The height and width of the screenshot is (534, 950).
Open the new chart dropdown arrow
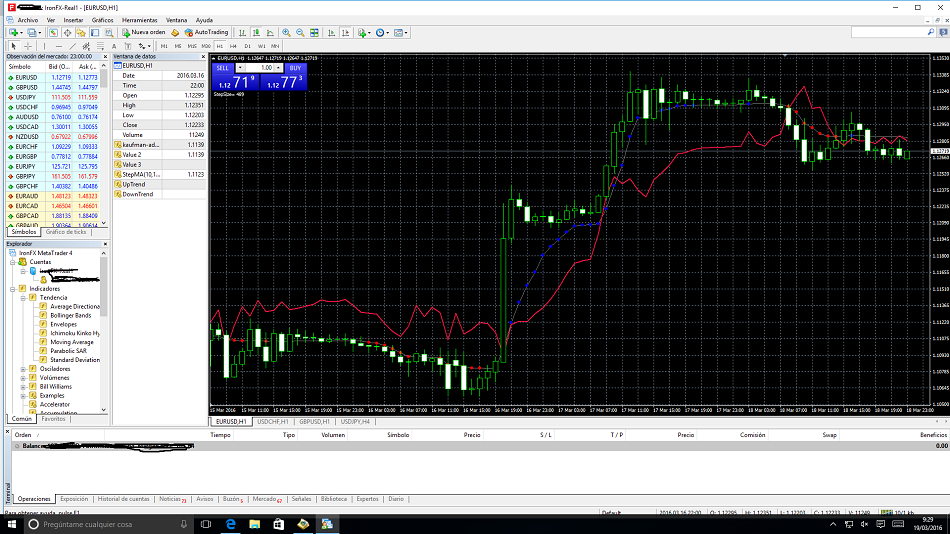(21, 33)
